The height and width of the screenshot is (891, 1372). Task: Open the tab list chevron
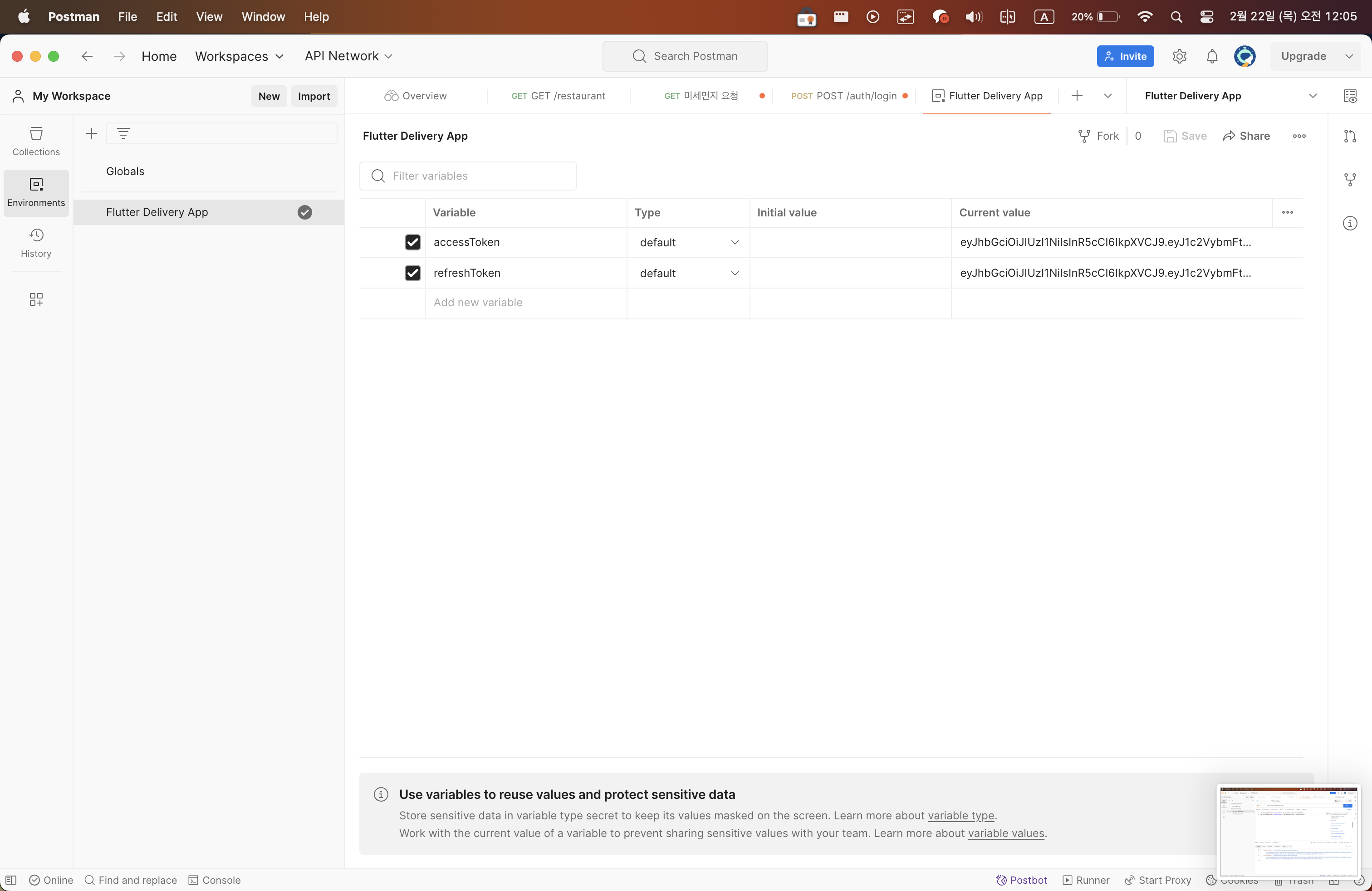click(x=1107, y=96)
